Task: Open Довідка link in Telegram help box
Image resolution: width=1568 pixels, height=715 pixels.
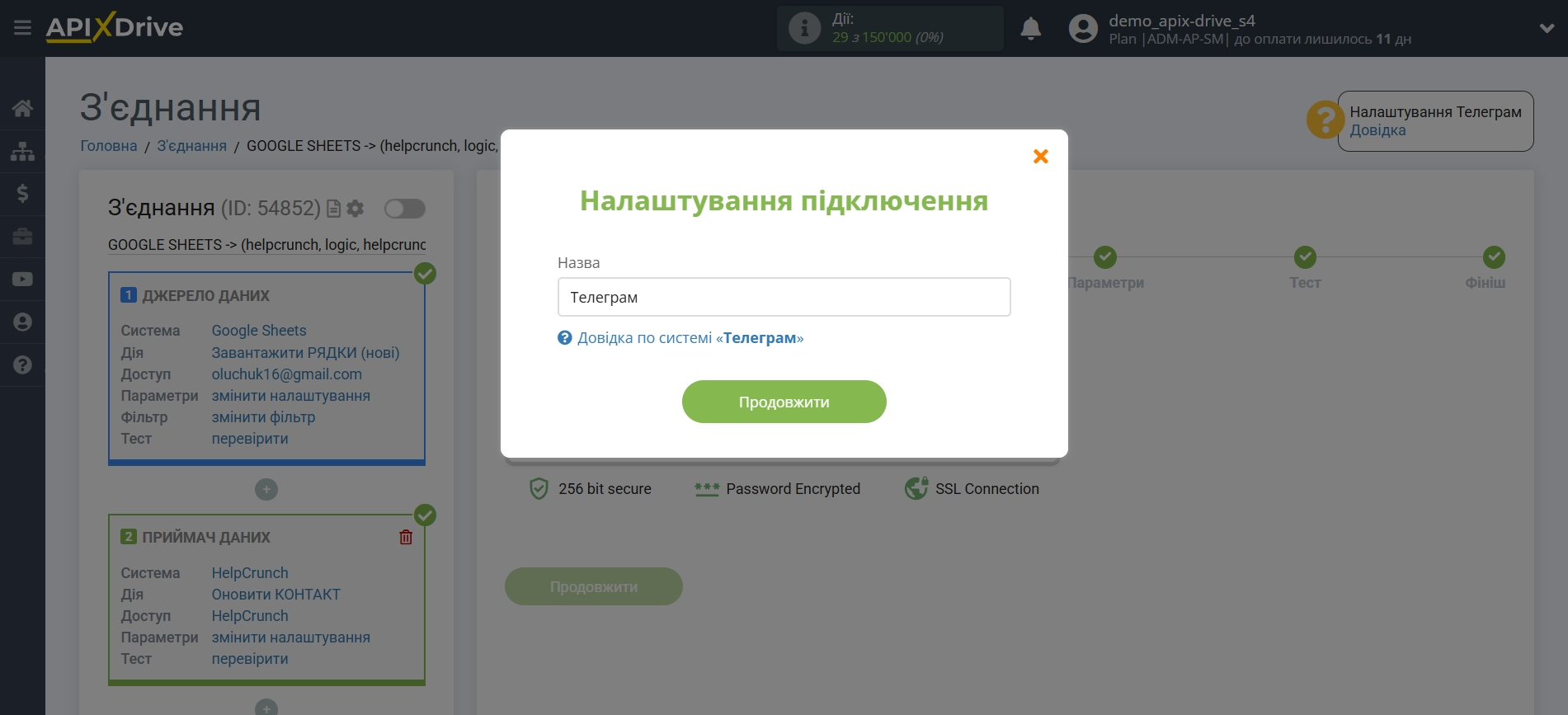Action: pos(1377,130)
